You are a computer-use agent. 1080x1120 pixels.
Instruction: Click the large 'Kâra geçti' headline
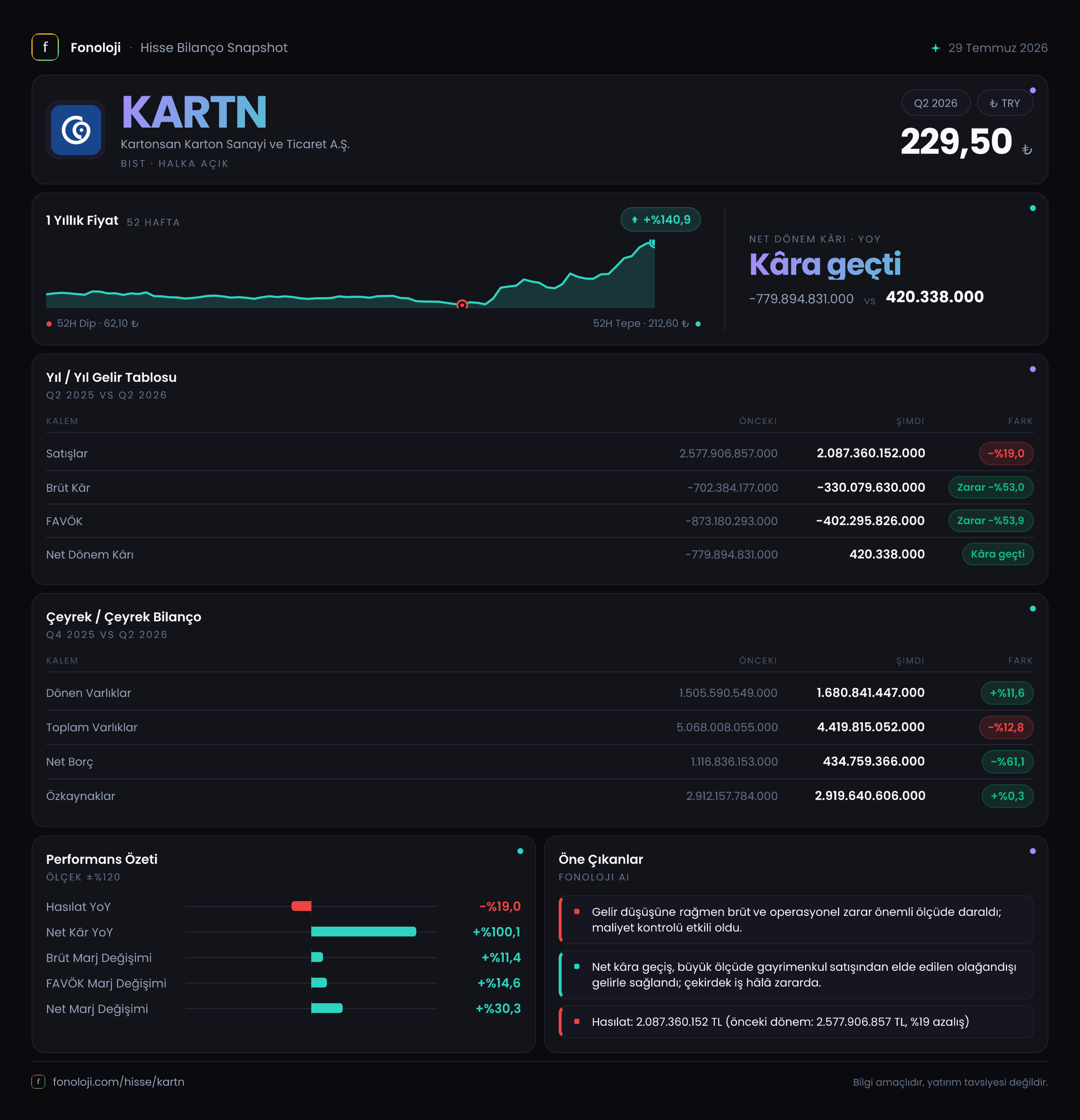click(825, 265)
